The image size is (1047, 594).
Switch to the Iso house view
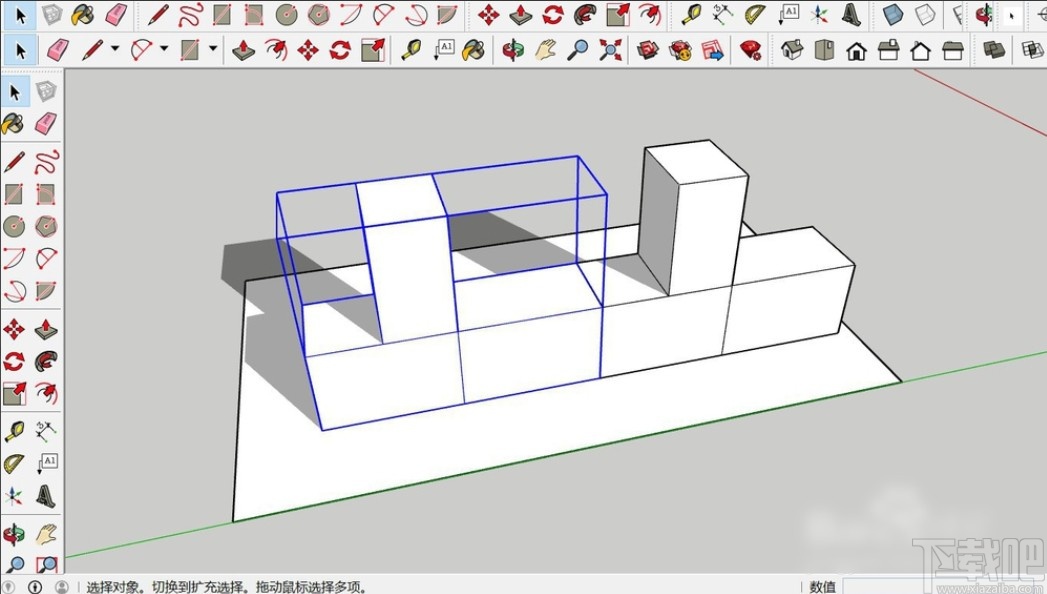tap(793, 49)
